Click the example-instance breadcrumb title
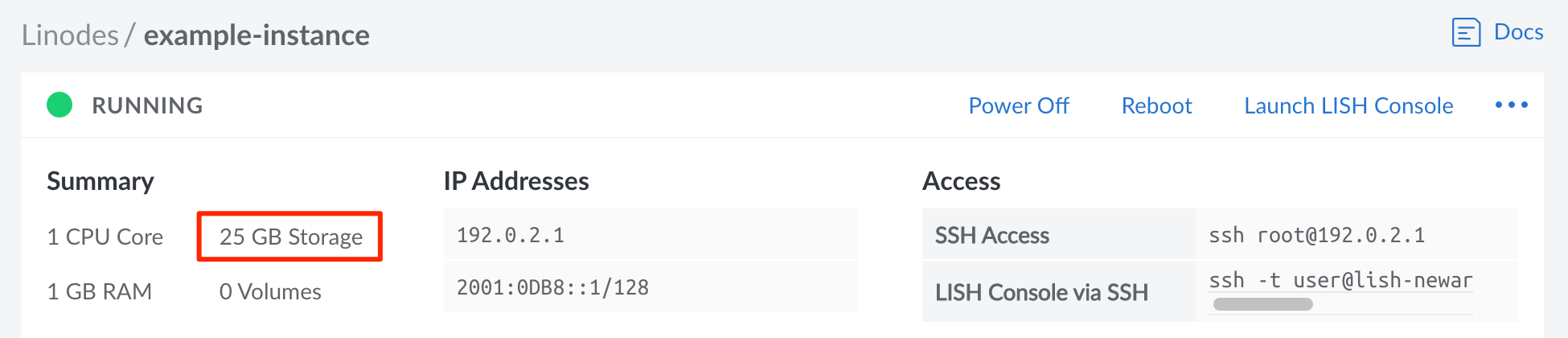 257,35
